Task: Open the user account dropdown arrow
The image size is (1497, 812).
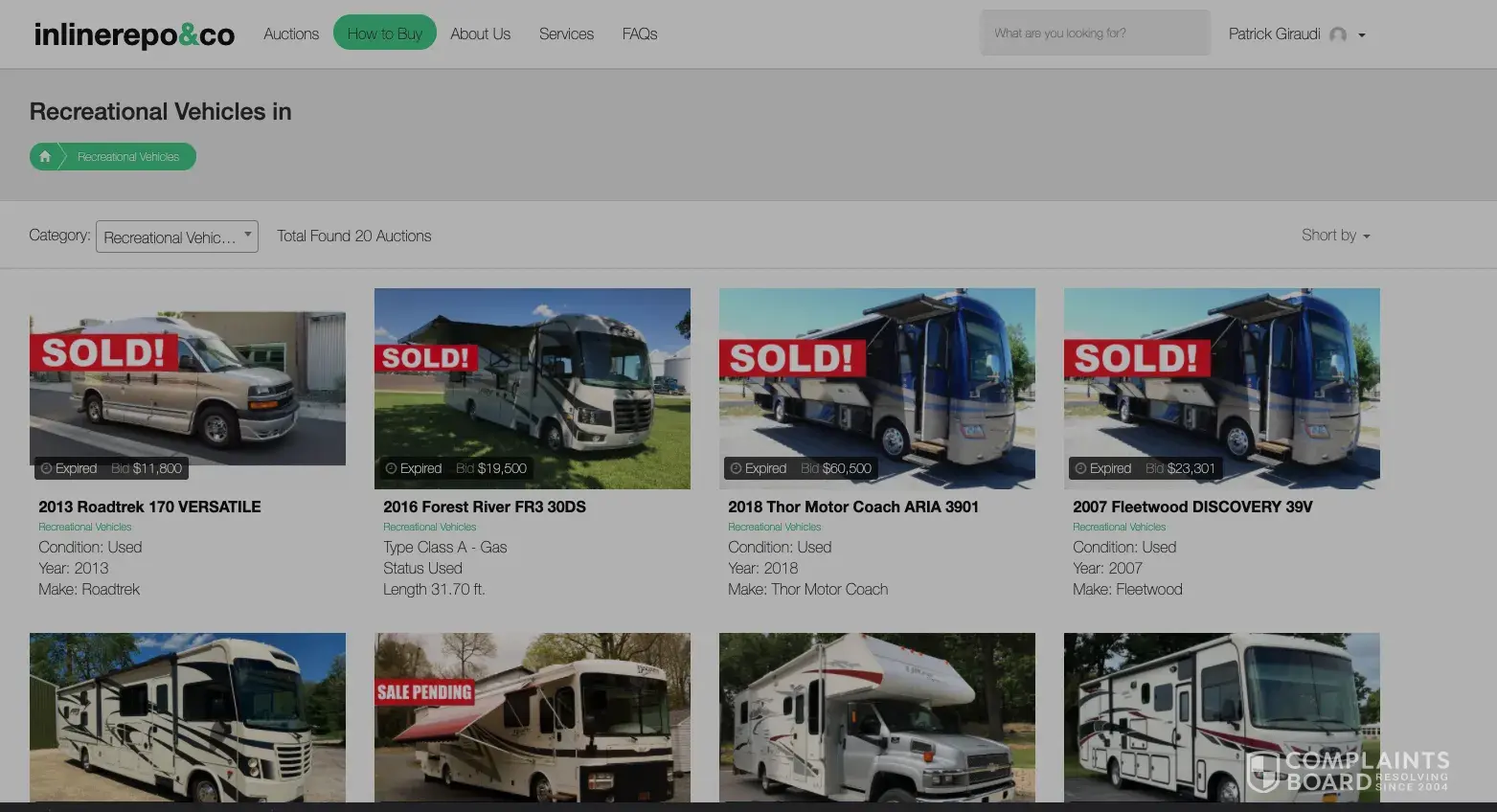Action: tap(1362, 35)
